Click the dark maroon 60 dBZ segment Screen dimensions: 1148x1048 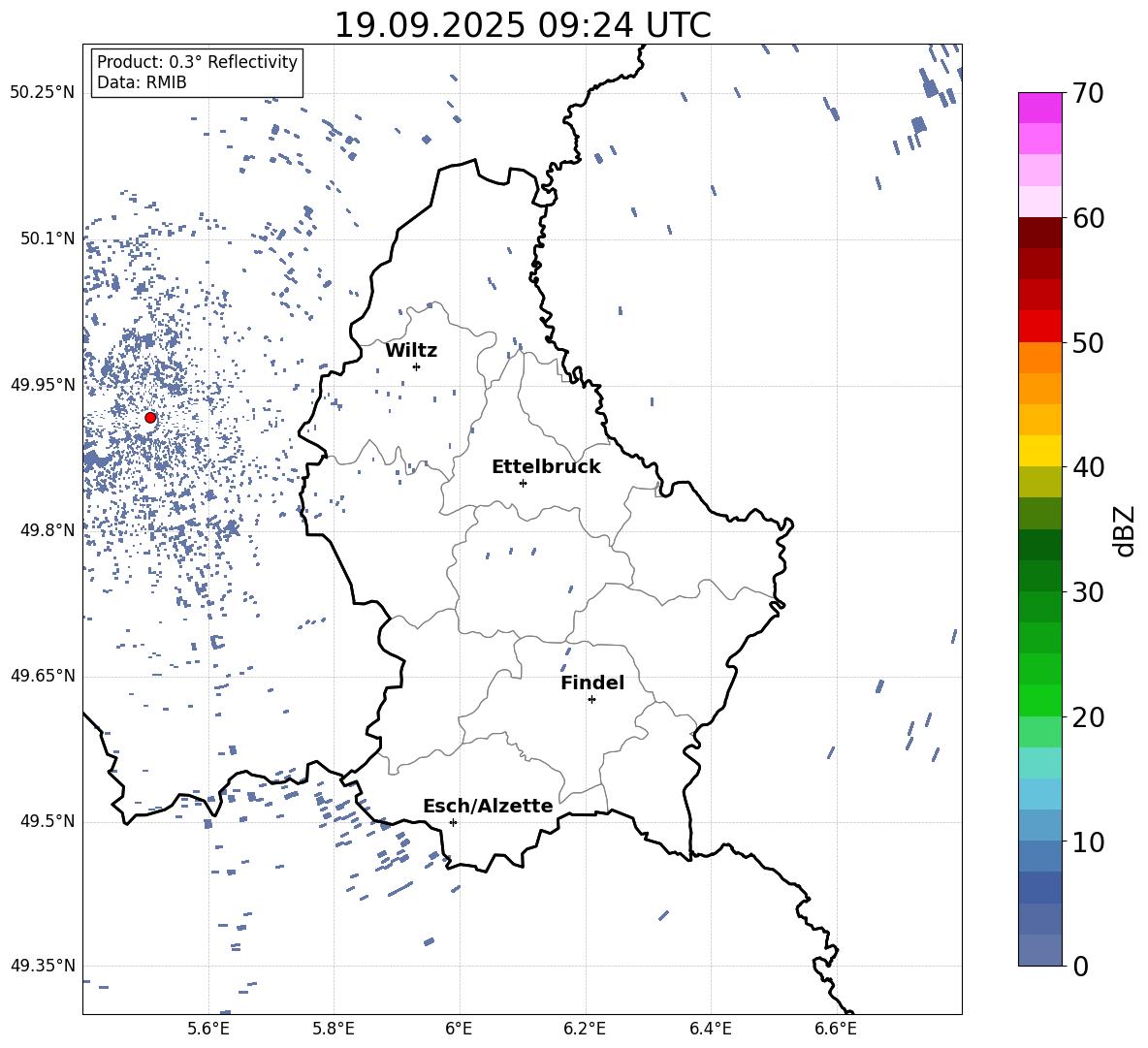[1039, 233]
